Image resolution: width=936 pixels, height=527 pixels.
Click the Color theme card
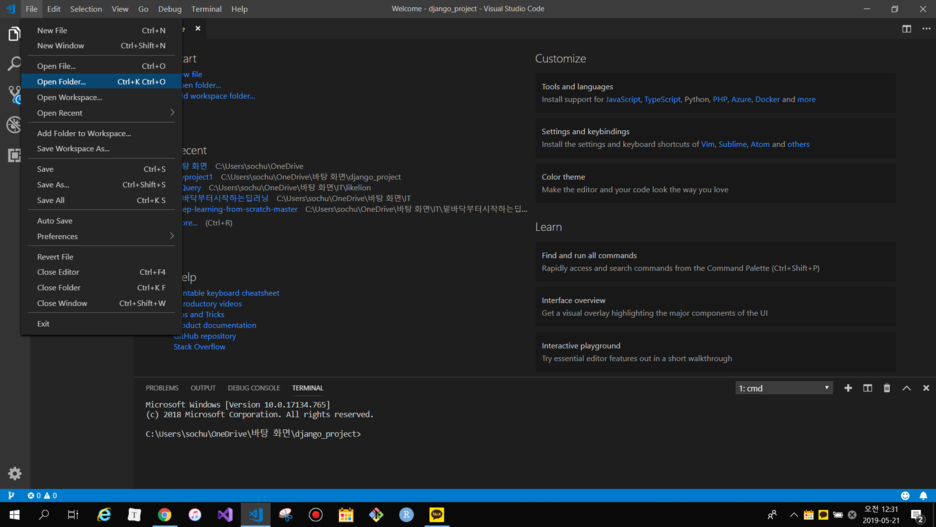[715, 183]
